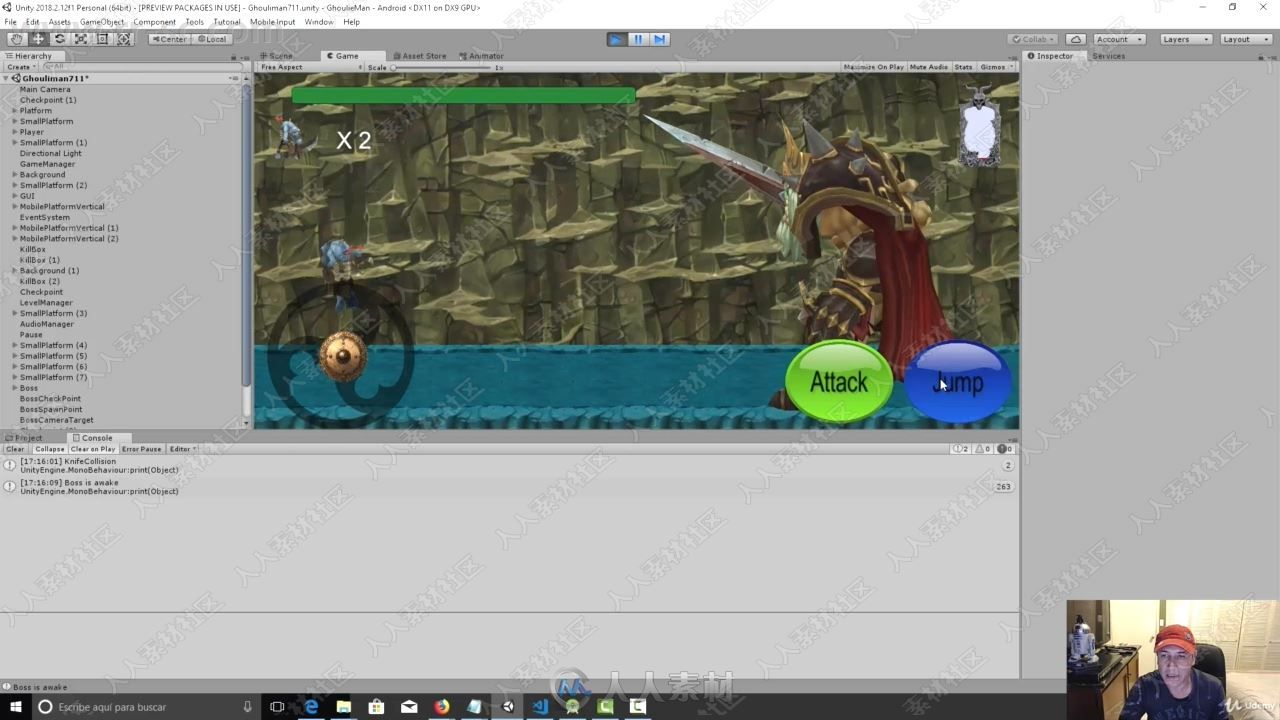The height and width of the screenshot is (720, 1280).
Task: Toggle Local handle rotation button
Action: [x=211, y=39]
